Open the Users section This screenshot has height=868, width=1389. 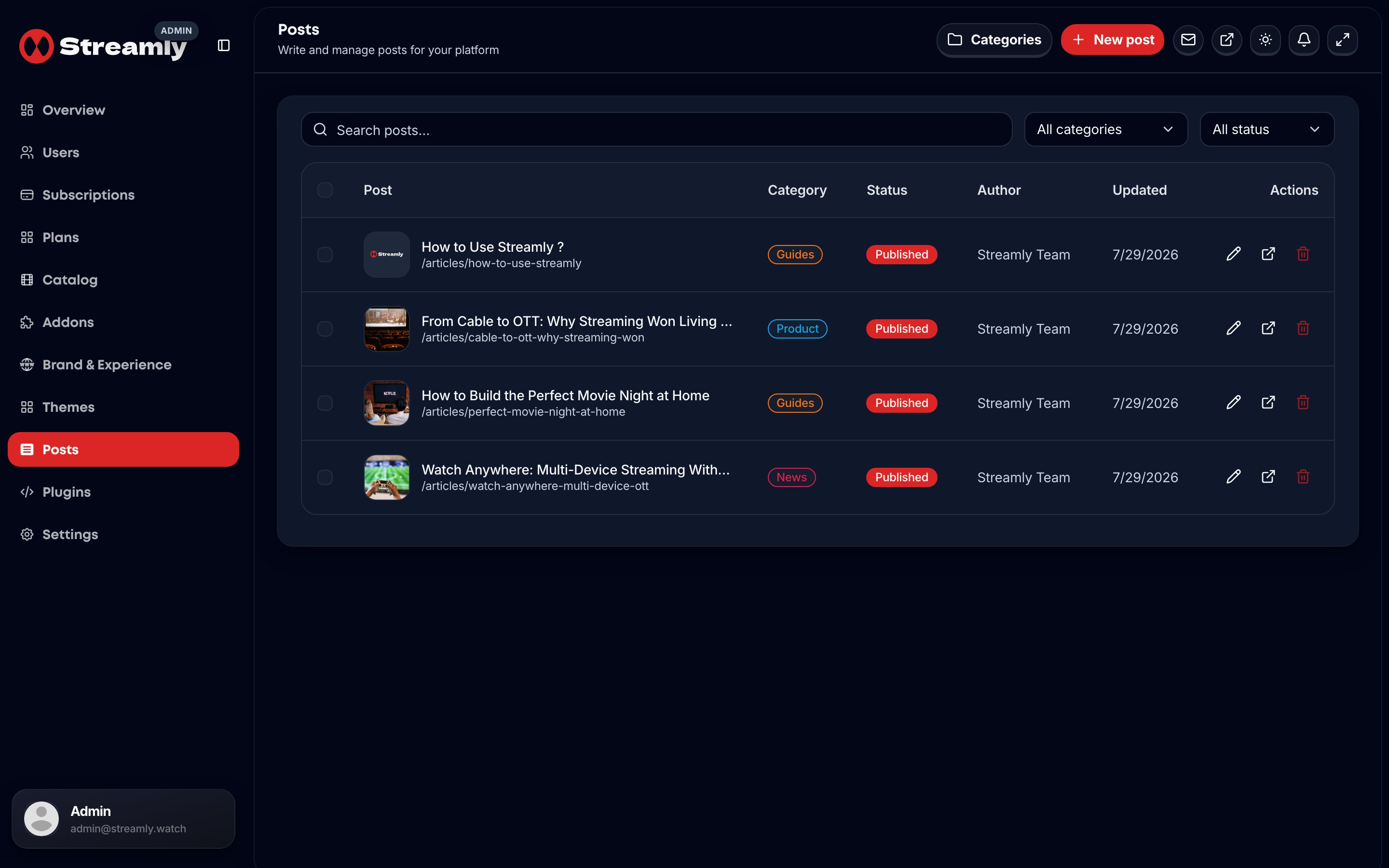coord(123,152)
